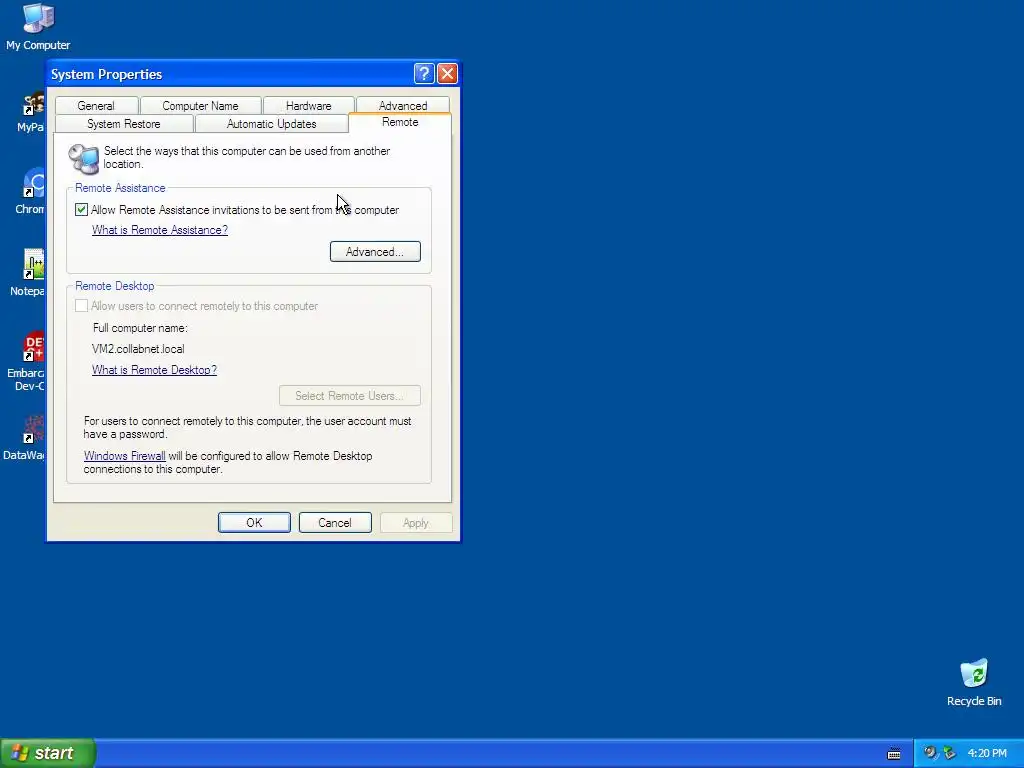Dismiss the dialog with the Cancel button

click(x=335, y=522)
